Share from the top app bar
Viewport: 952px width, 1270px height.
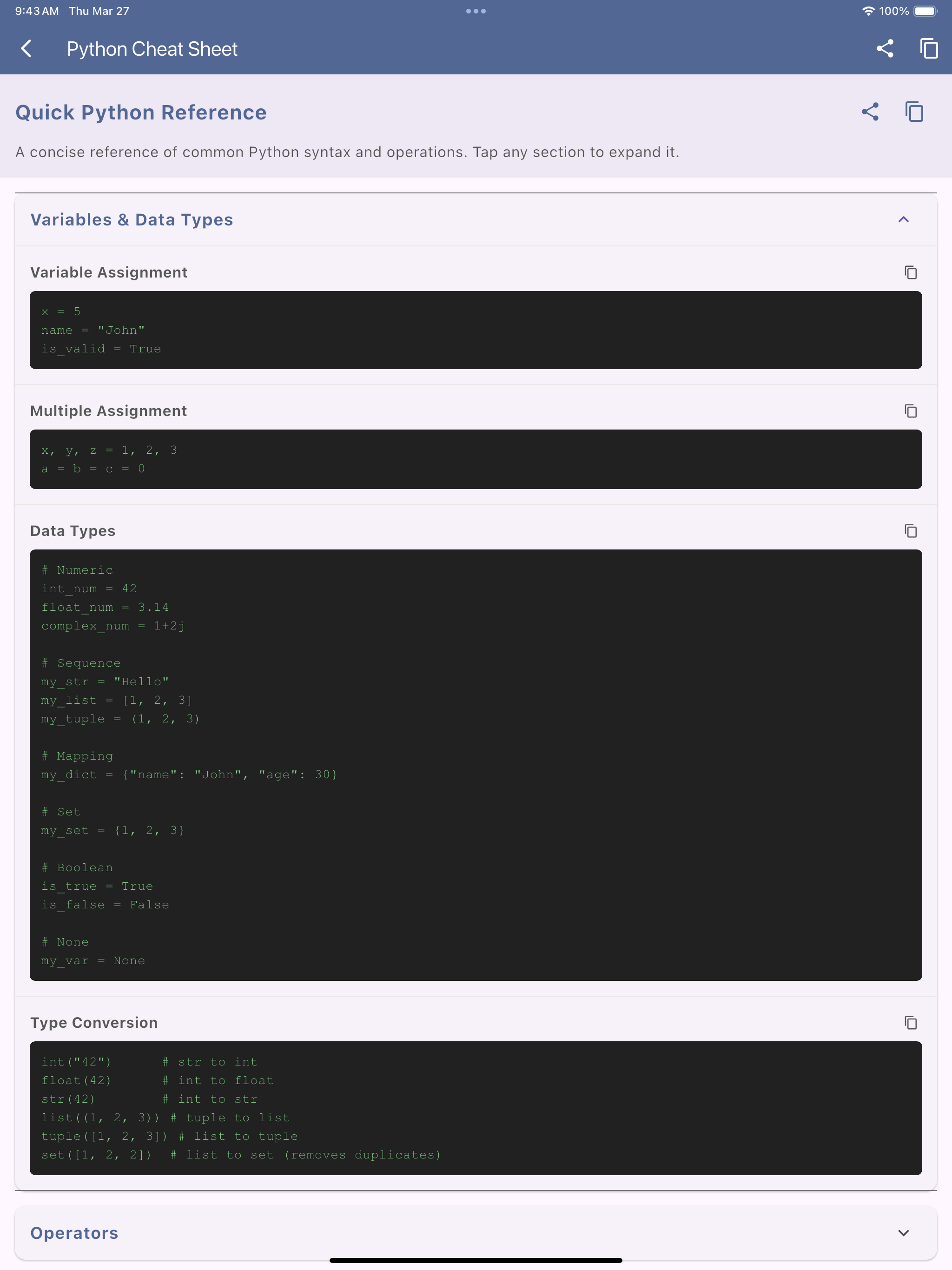(885, 49)
